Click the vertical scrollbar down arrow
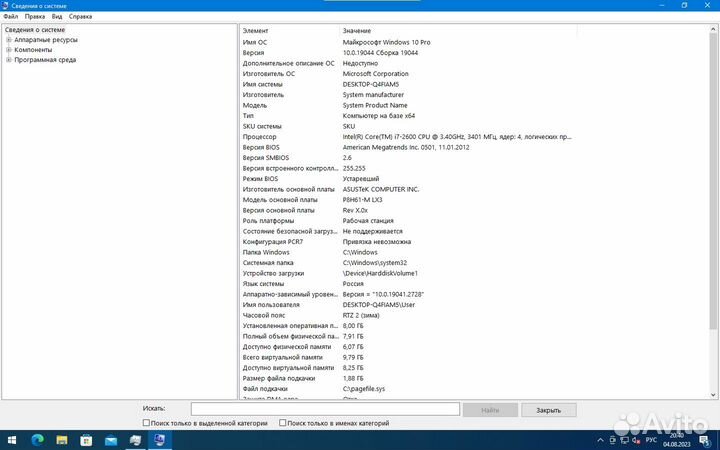The width and height of the screenshot is (720, 450). coord(713,394)
